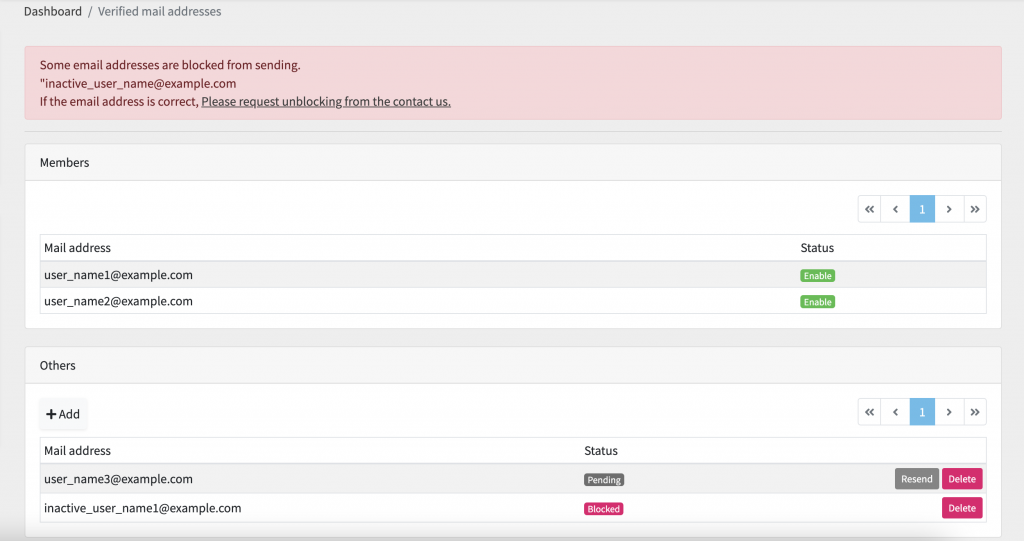Viewport: 1024px width, 541px height.
Task: Select page 1 in Members pagination
Action: pos(922,209)
